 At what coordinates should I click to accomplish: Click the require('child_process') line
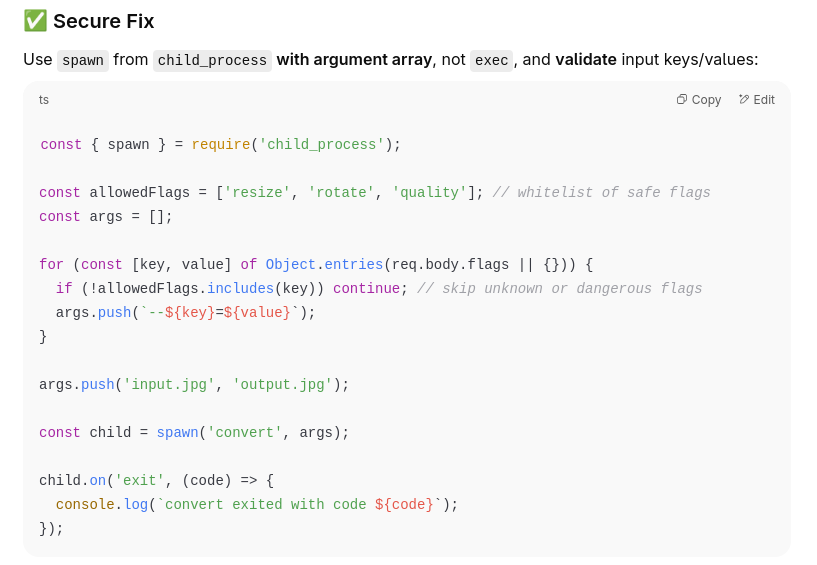(221, 144)
